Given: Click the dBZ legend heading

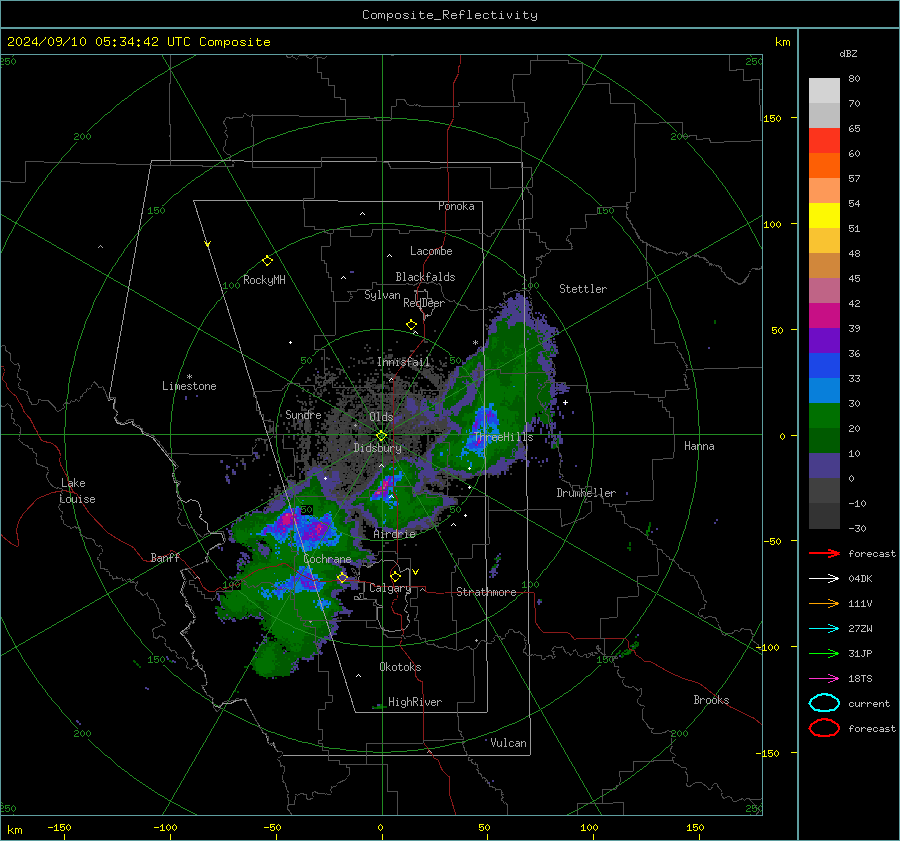Looking at the screenshot, I should click(x=848, y=54).
